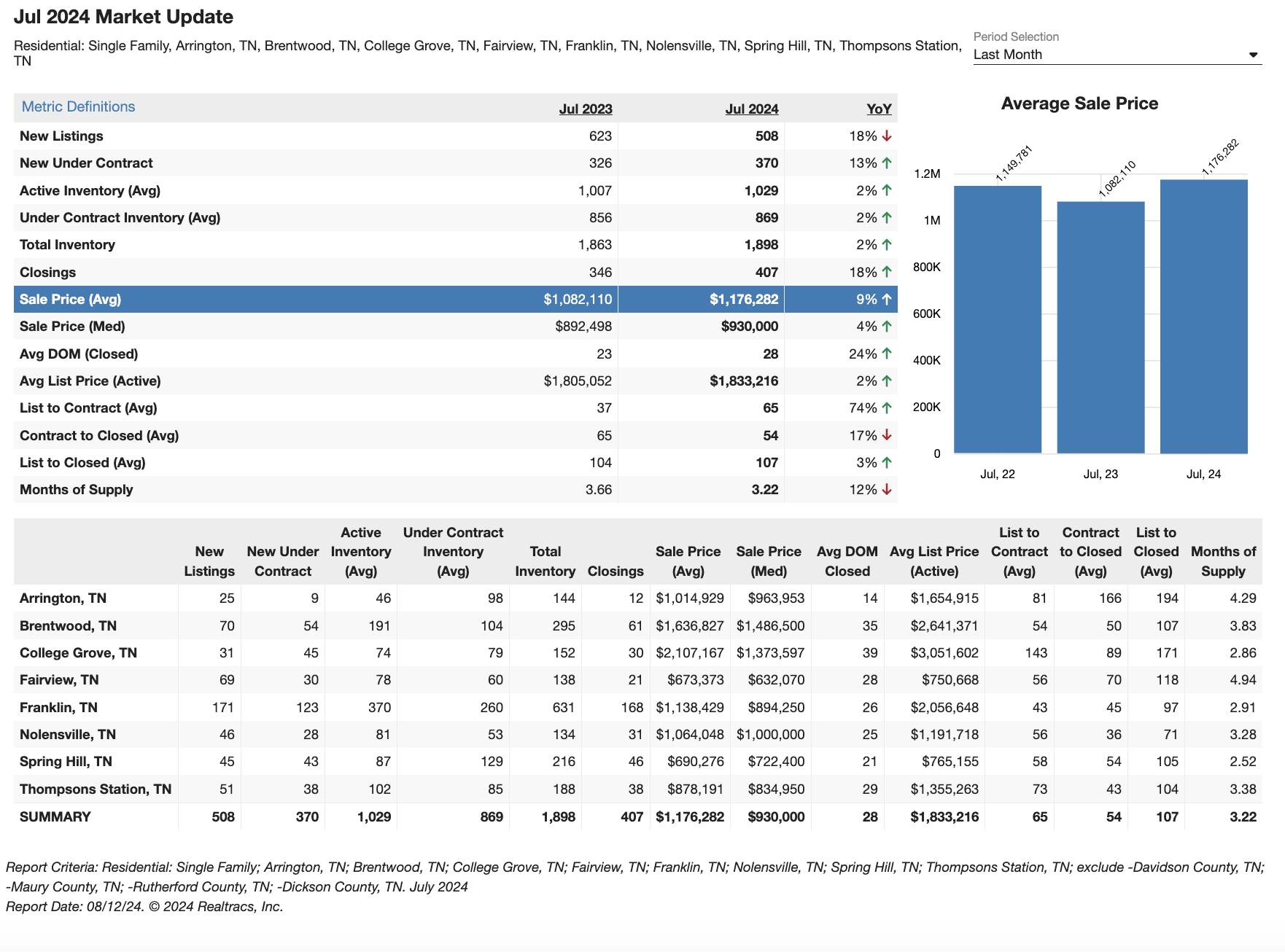The height and width of the screenshot is (952, 1285).
Task: Click the Jul, 23 bar in chart
Action: pyautogui.click(x=1100, y=327)
